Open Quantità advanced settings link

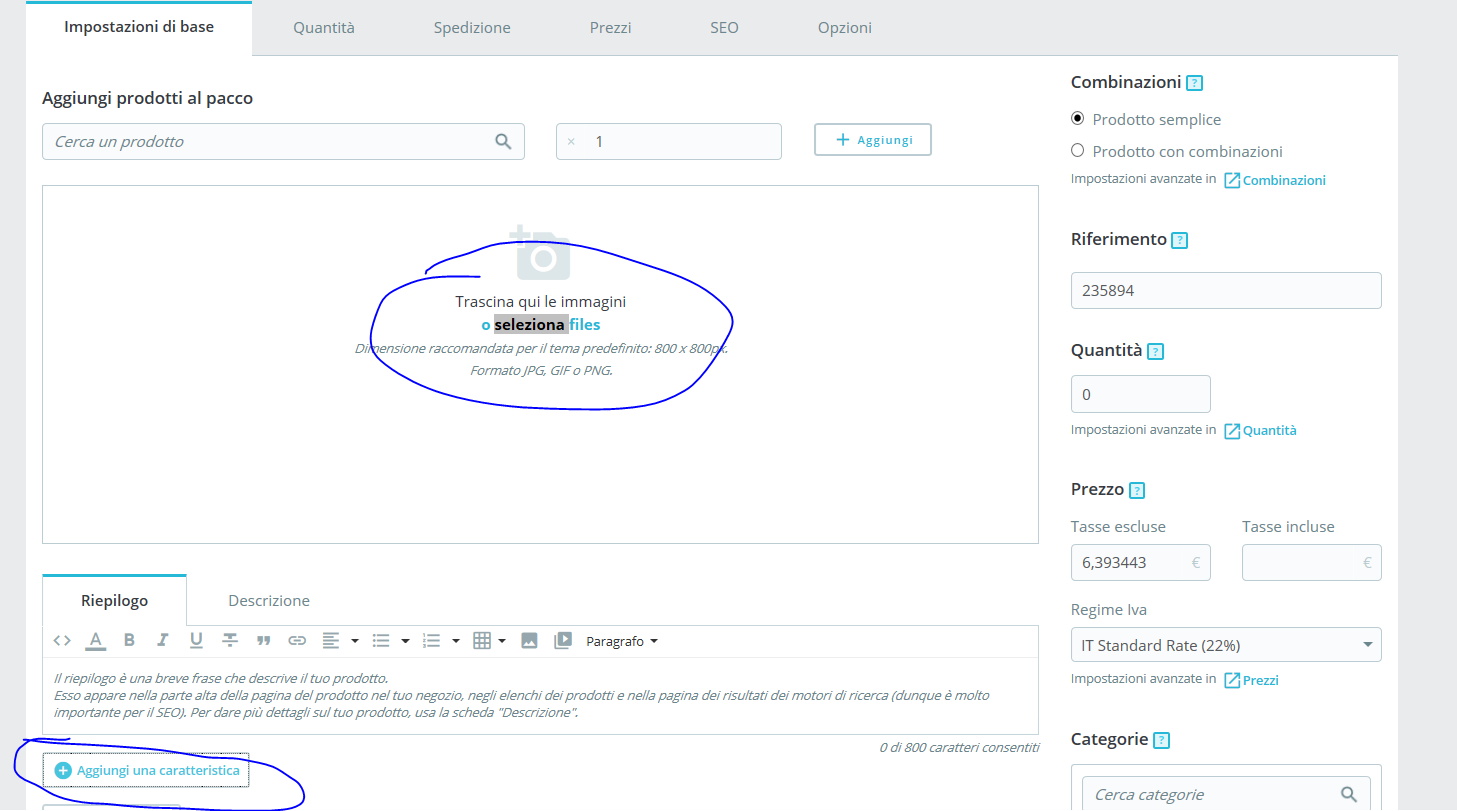coord(1260,431)
